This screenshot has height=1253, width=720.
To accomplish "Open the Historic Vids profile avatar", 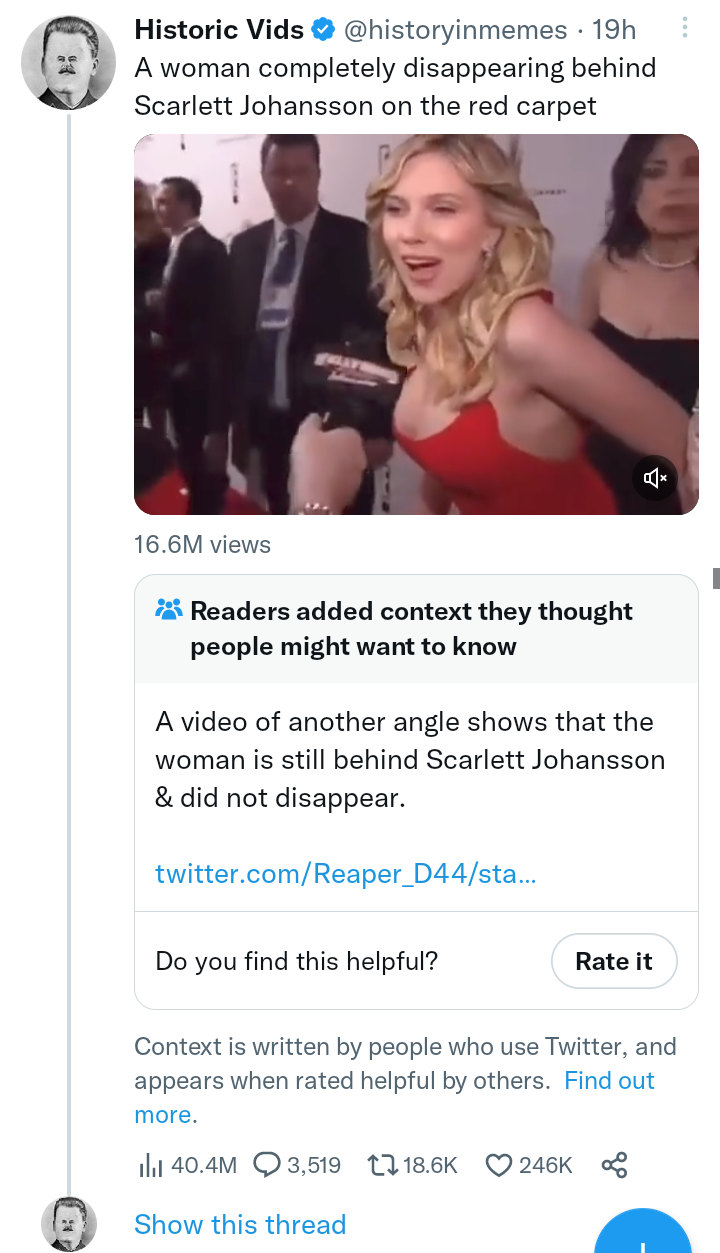I will click(68, 62).
